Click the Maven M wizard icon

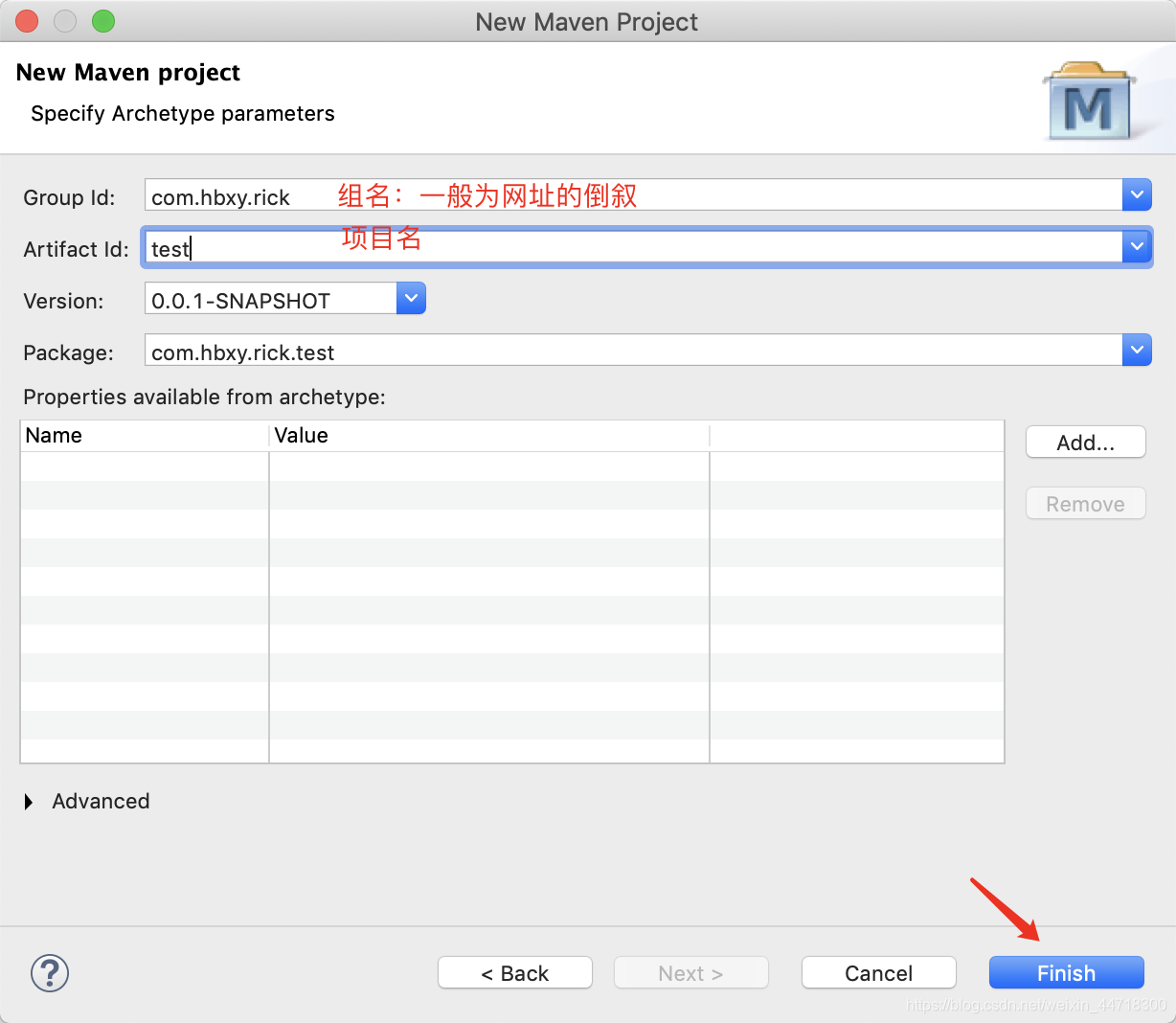(1089, 101)
